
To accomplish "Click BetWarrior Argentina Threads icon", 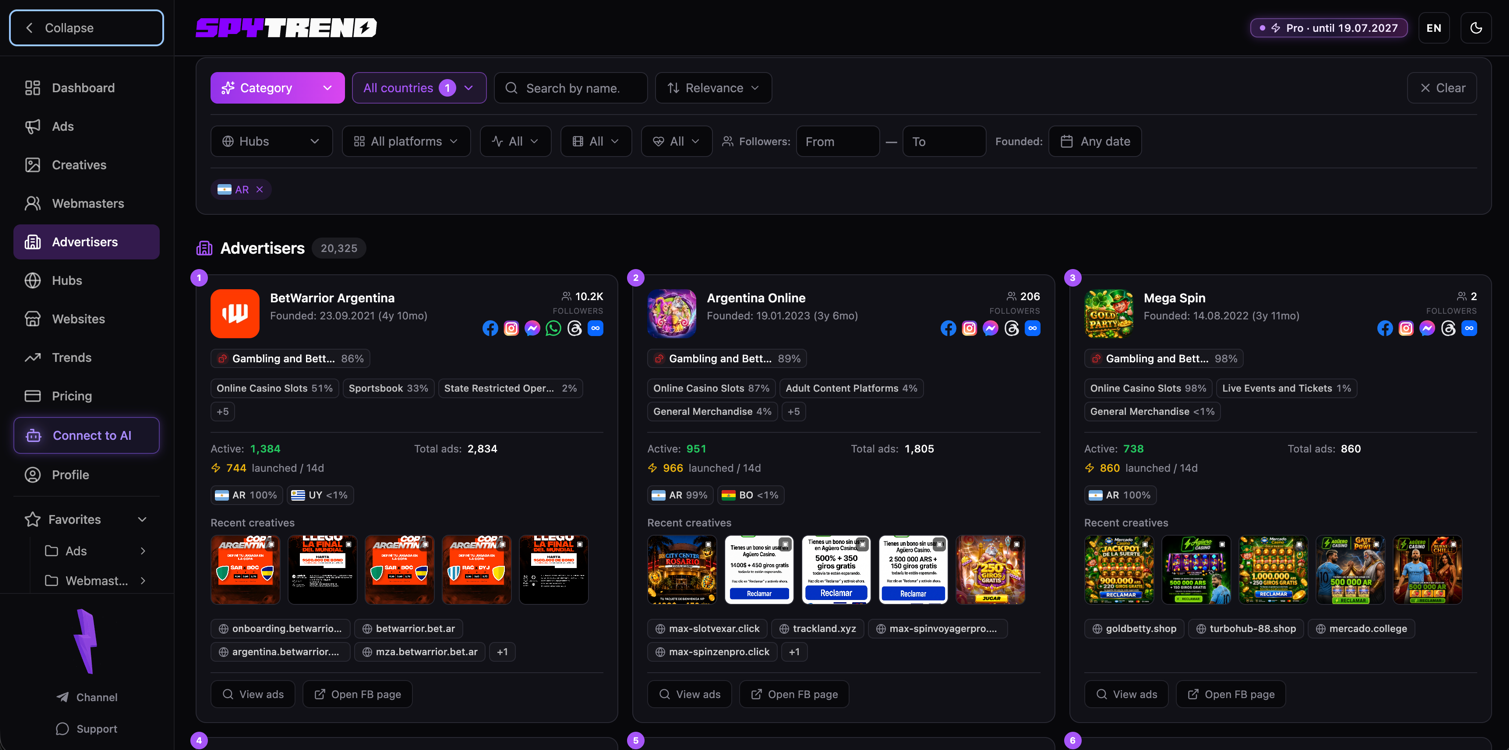I will 574,328.
